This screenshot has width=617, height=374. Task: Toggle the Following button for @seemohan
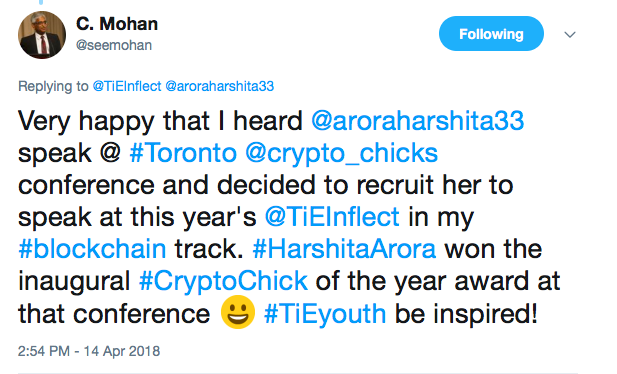[491, 34]
